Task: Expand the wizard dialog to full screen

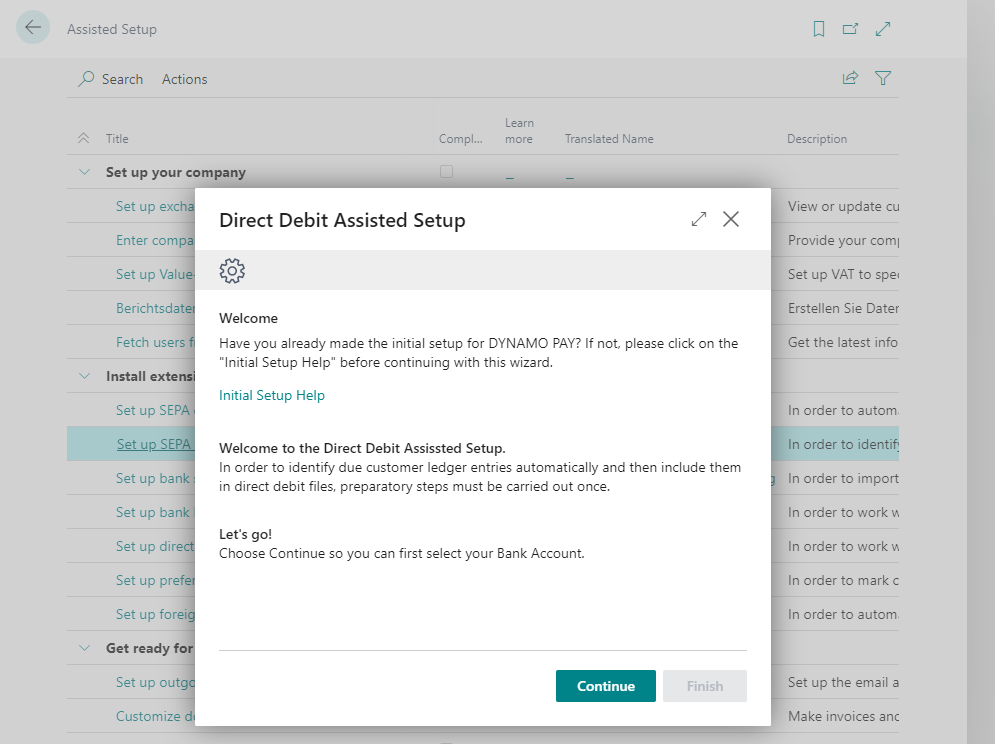Action: click(x=699, y=218)
